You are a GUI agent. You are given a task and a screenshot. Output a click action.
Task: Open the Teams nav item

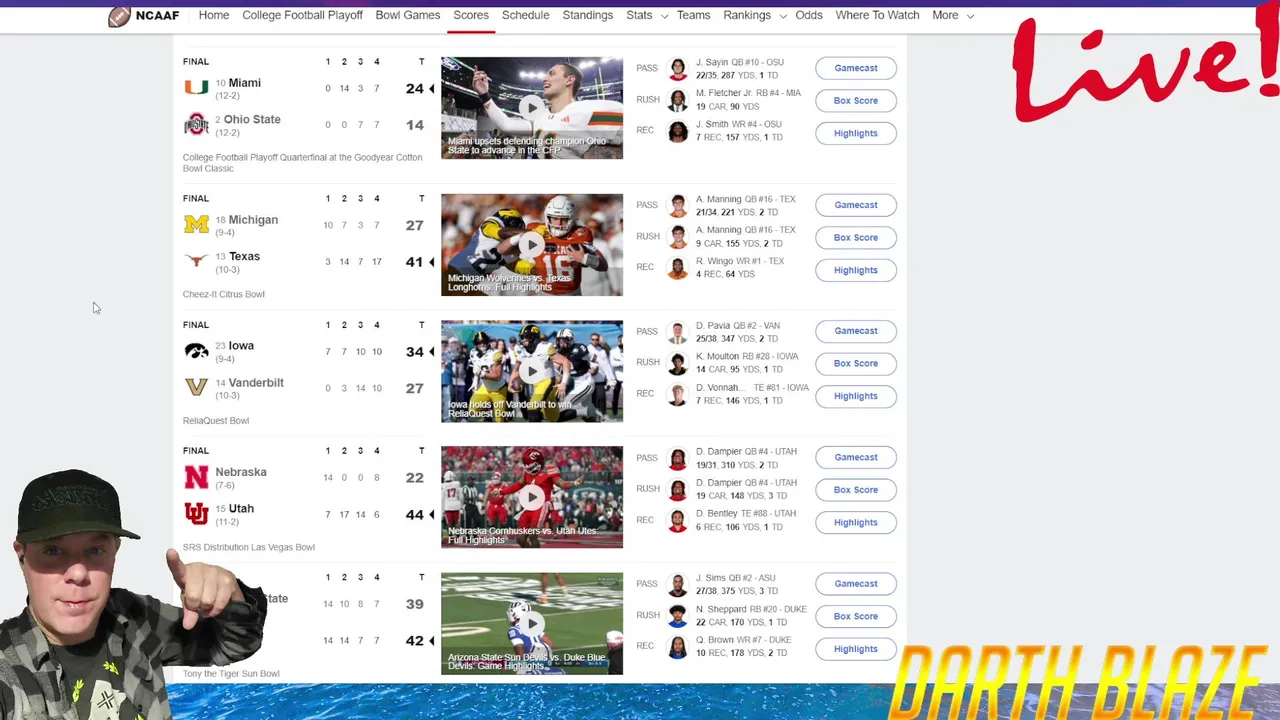(693, 15)
